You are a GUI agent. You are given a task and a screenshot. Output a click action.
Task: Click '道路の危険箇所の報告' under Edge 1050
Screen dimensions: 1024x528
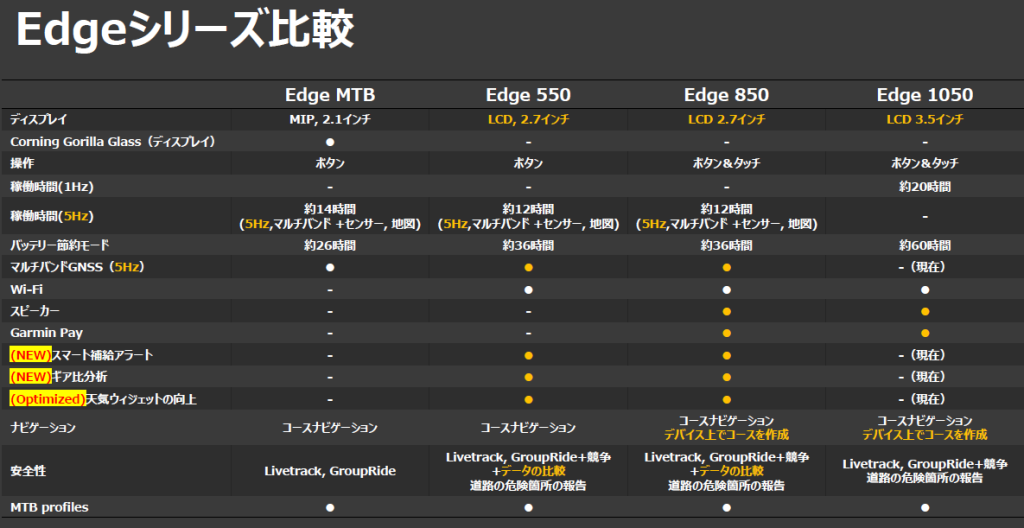point(925,478)
